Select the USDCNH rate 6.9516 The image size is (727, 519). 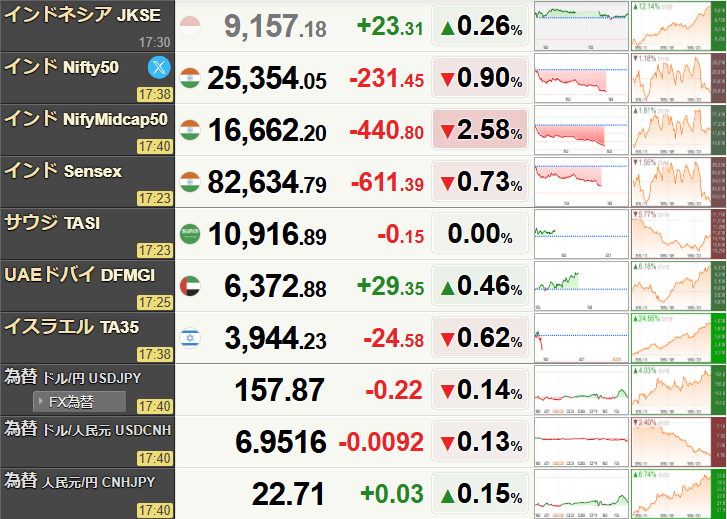pyautogui.click(x=281, y=442)
